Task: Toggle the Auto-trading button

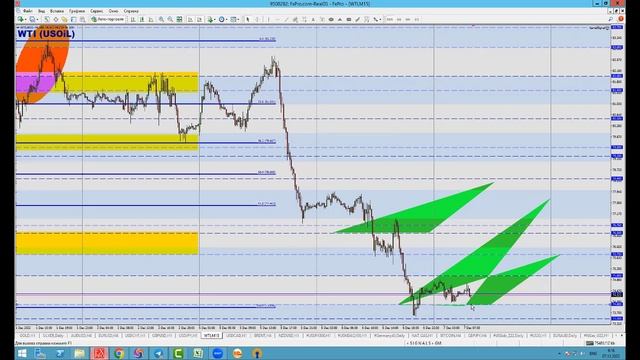Action: point(108,19)
